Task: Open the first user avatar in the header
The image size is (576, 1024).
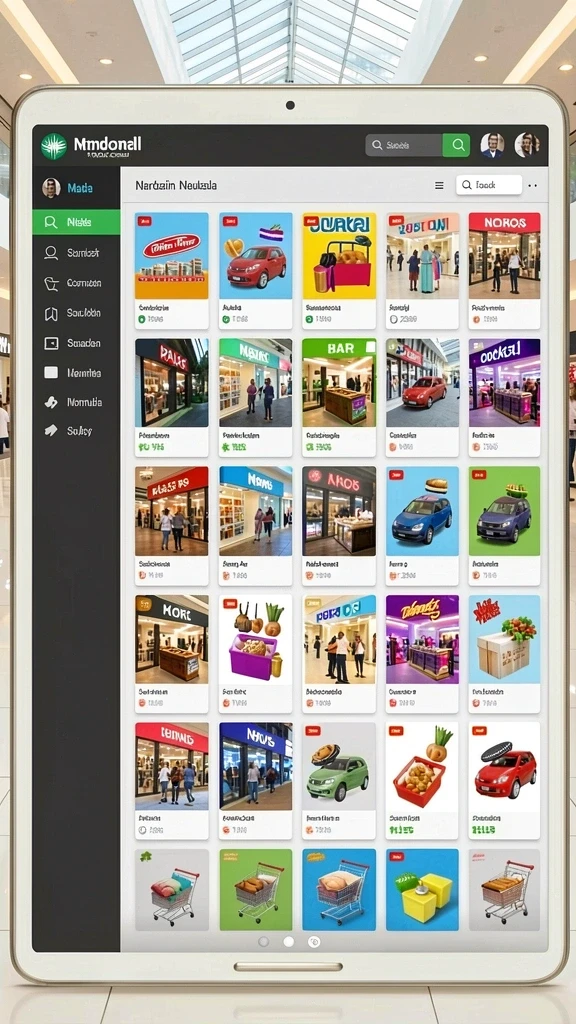Action: pos(492,145)
